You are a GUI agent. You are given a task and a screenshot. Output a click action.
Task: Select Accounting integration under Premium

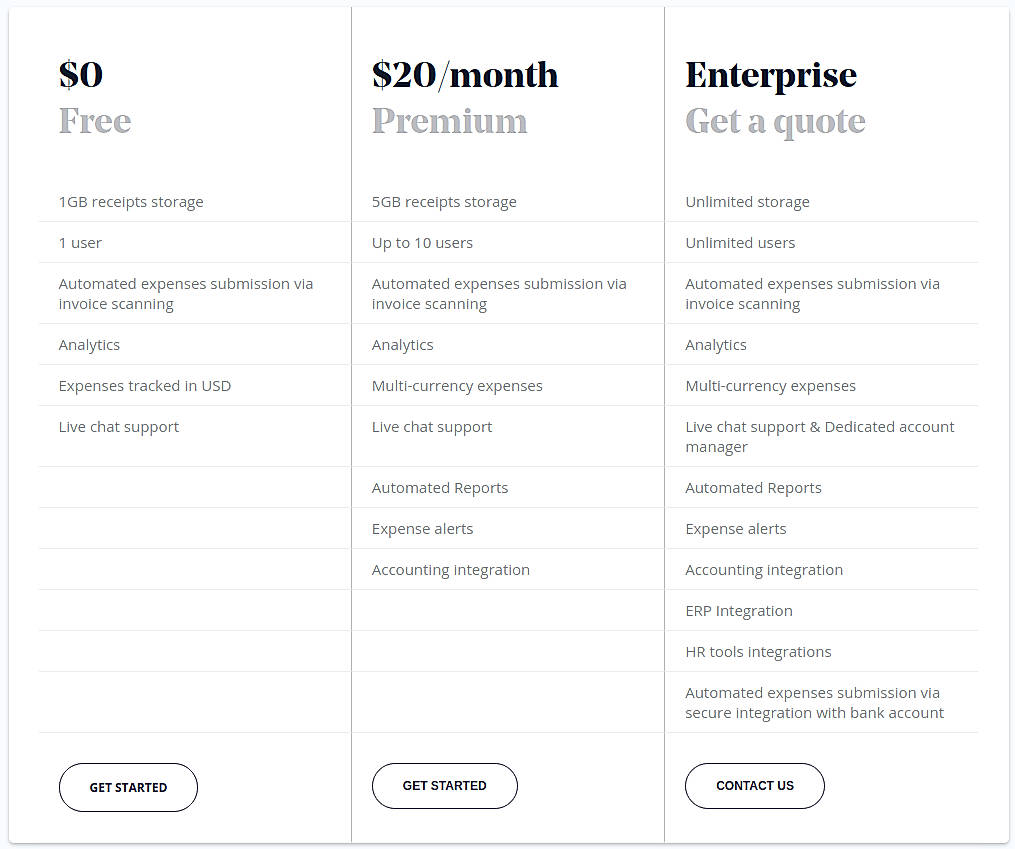coord(450,569)
